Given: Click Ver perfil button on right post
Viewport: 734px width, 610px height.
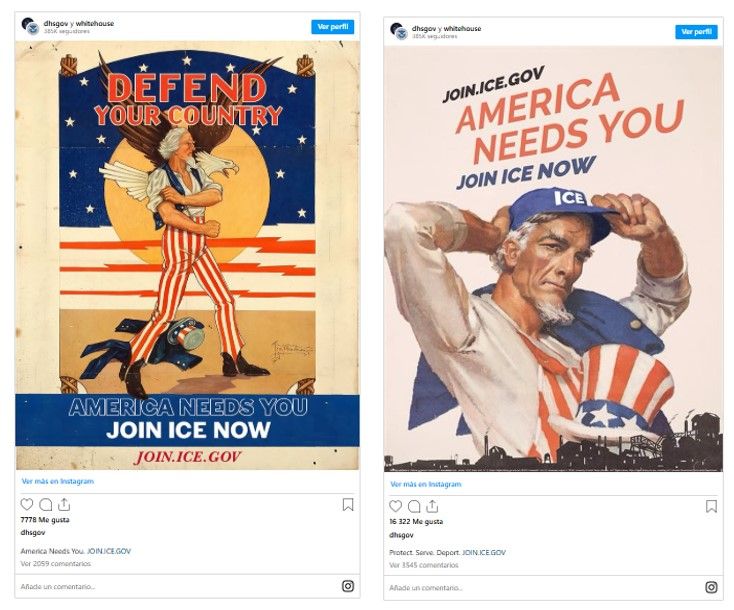Looking at the screenshot, I should pos(696,32).
